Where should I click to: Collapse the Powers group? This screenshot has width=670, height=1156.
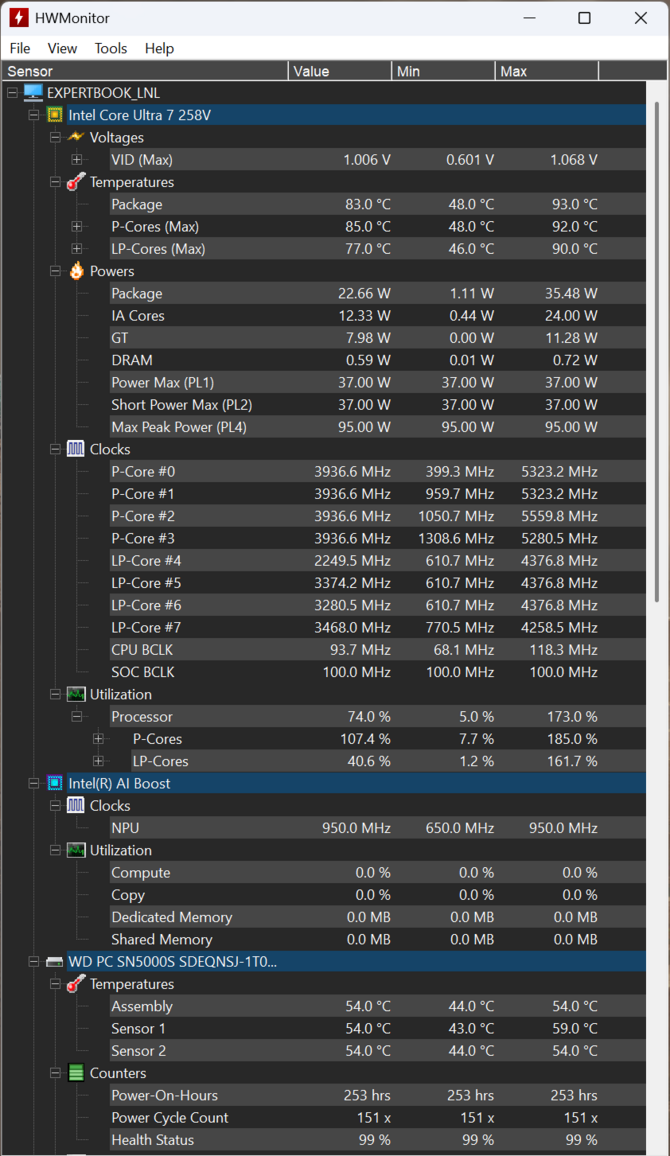(55, 271)
